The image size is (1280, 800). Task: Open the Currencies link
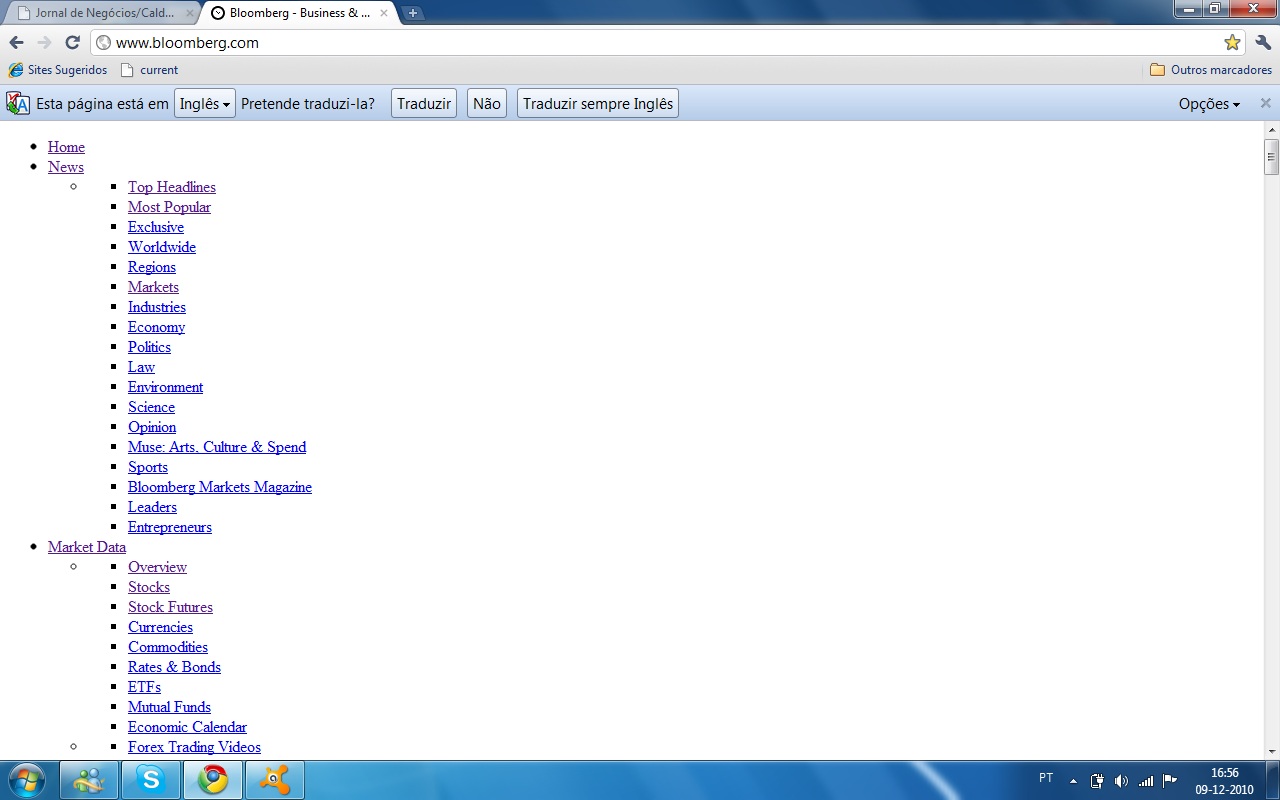tap(160, 627)
